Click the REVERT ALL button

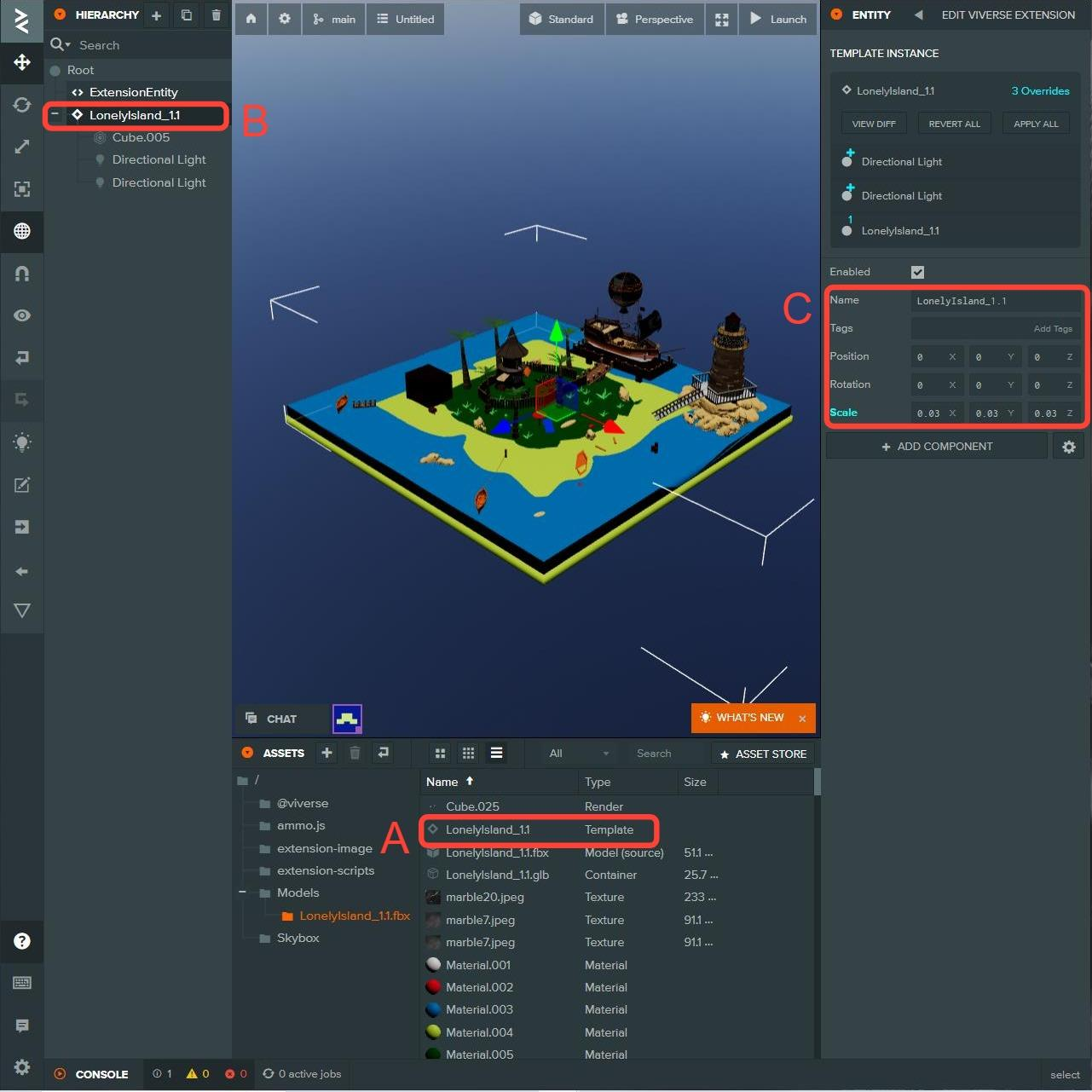[x=954, y=124]
